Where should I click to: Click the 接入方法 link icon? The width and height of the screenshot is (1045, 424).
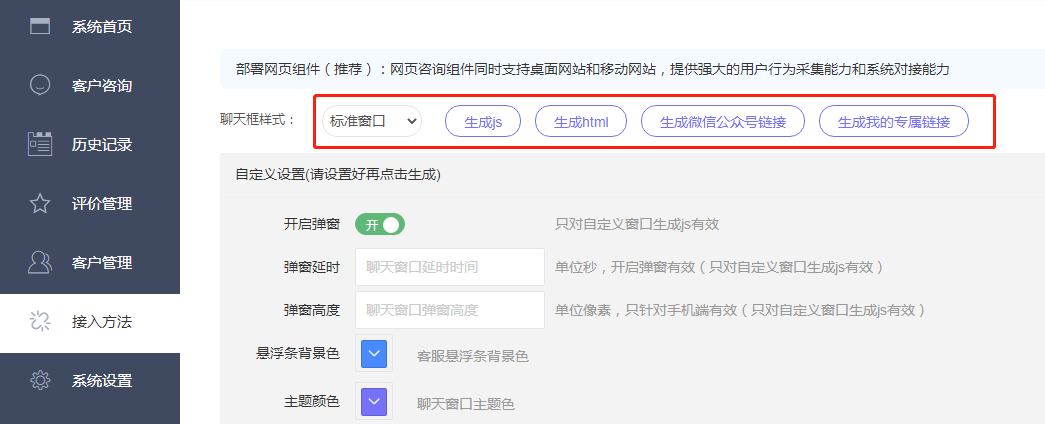coord(40,322)
